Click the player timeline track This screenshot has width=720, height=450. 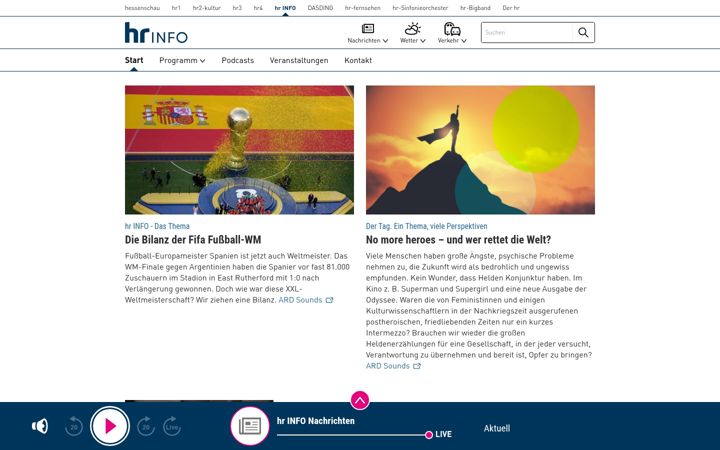tap(351, 435)
